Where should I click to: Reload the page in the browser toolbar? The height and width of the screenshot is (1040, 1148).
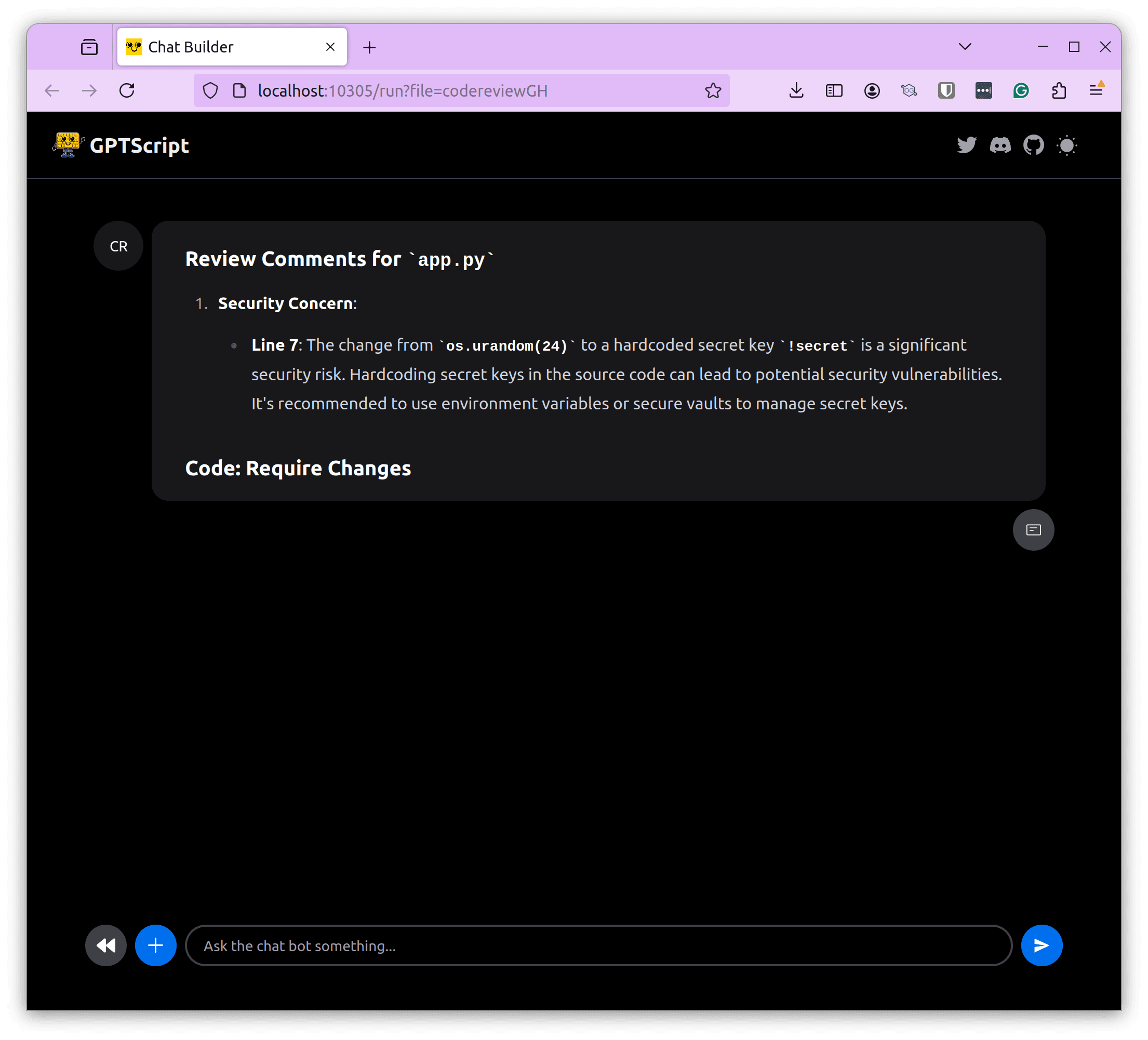(x=127, y=90)
